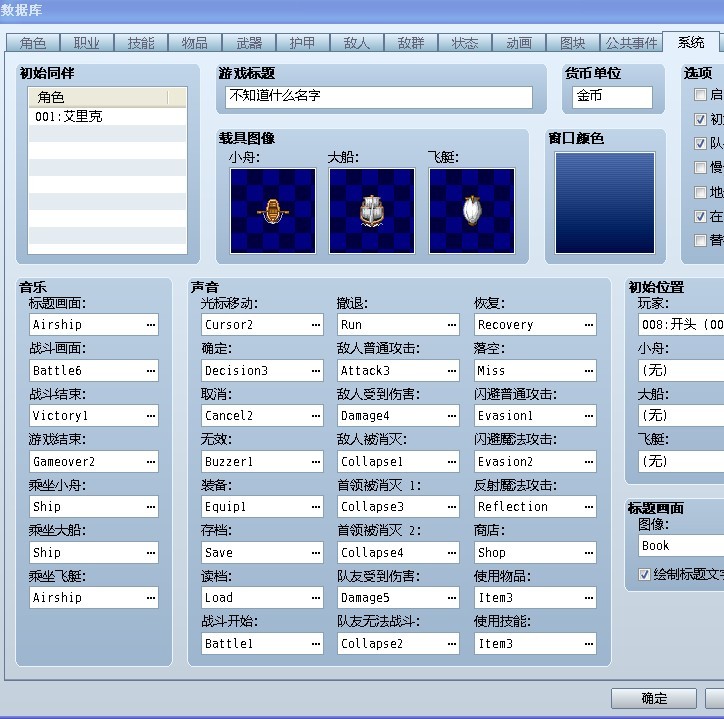Image resolution: width=724 pixels, height=719 pixels.
Task: Change the title screen image Book field
Action: pos(681,545)
